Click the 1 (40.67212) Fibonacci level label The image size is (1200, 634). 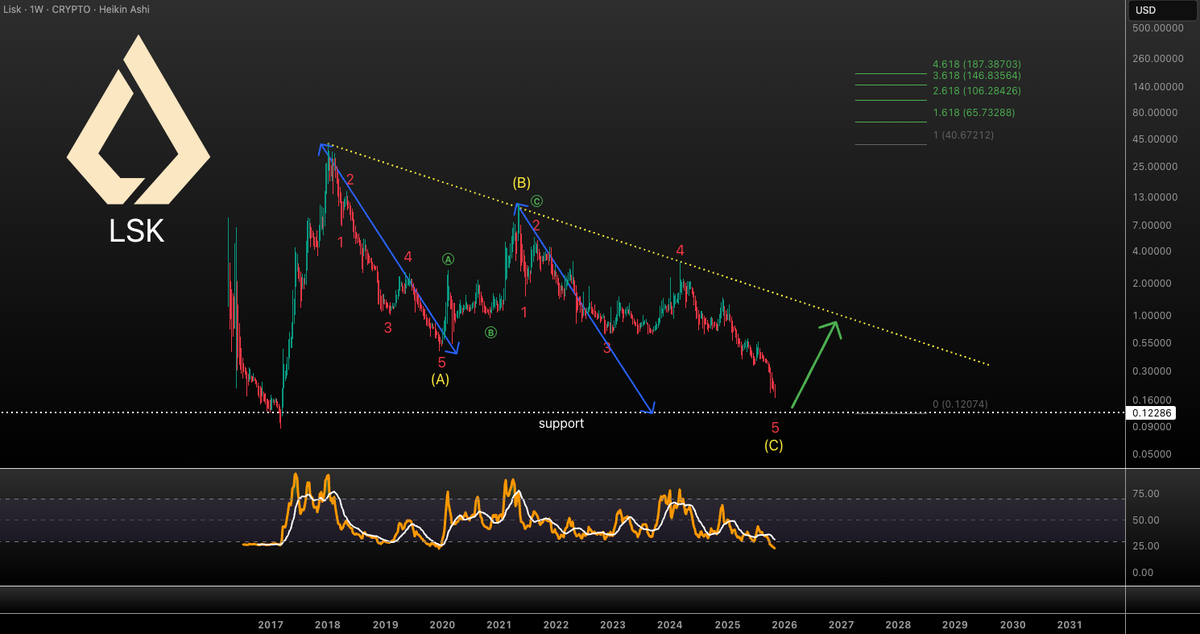[x=962, y=134]
